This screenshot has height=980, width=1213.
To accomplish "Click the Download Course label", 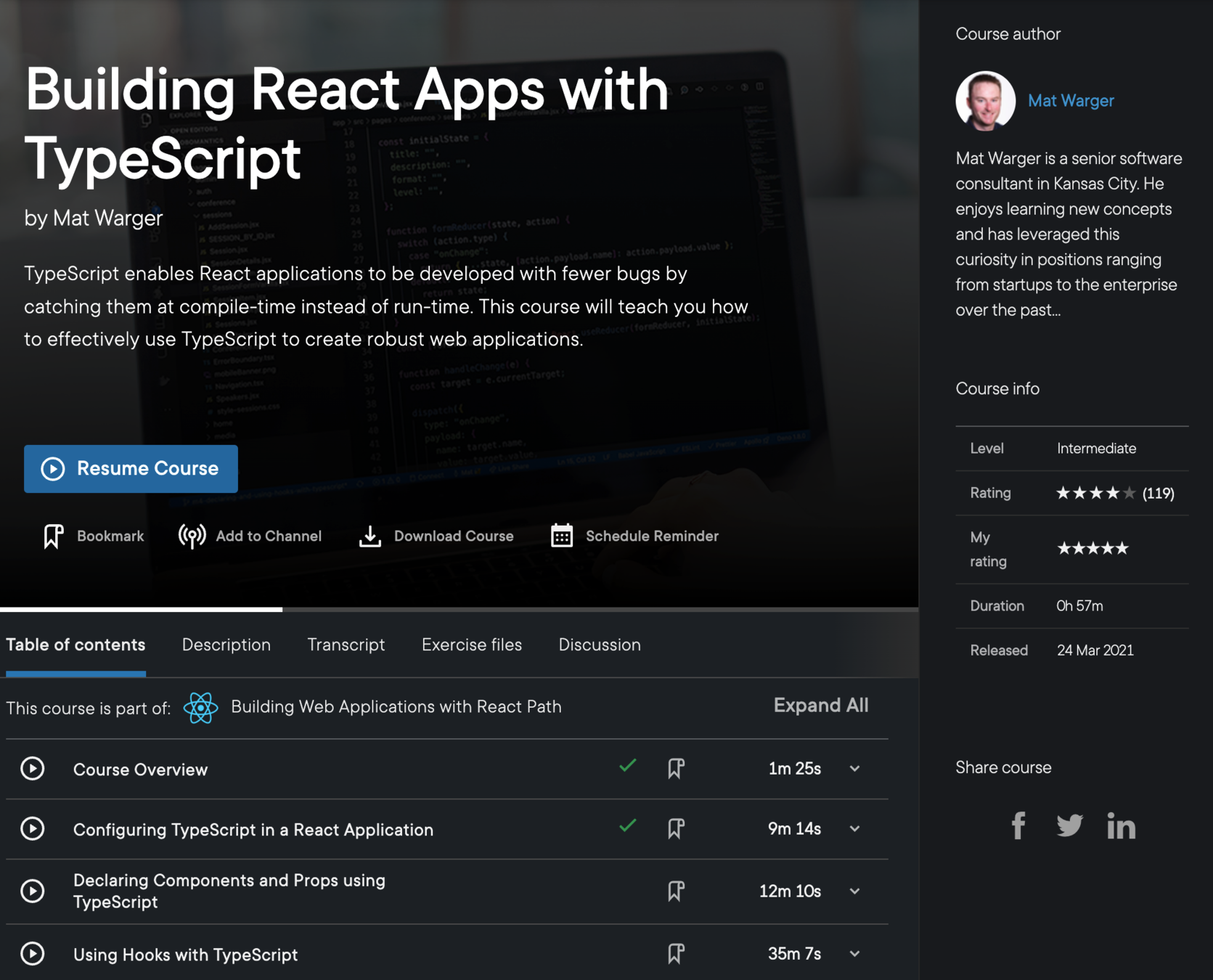I will tap(454, 536).
